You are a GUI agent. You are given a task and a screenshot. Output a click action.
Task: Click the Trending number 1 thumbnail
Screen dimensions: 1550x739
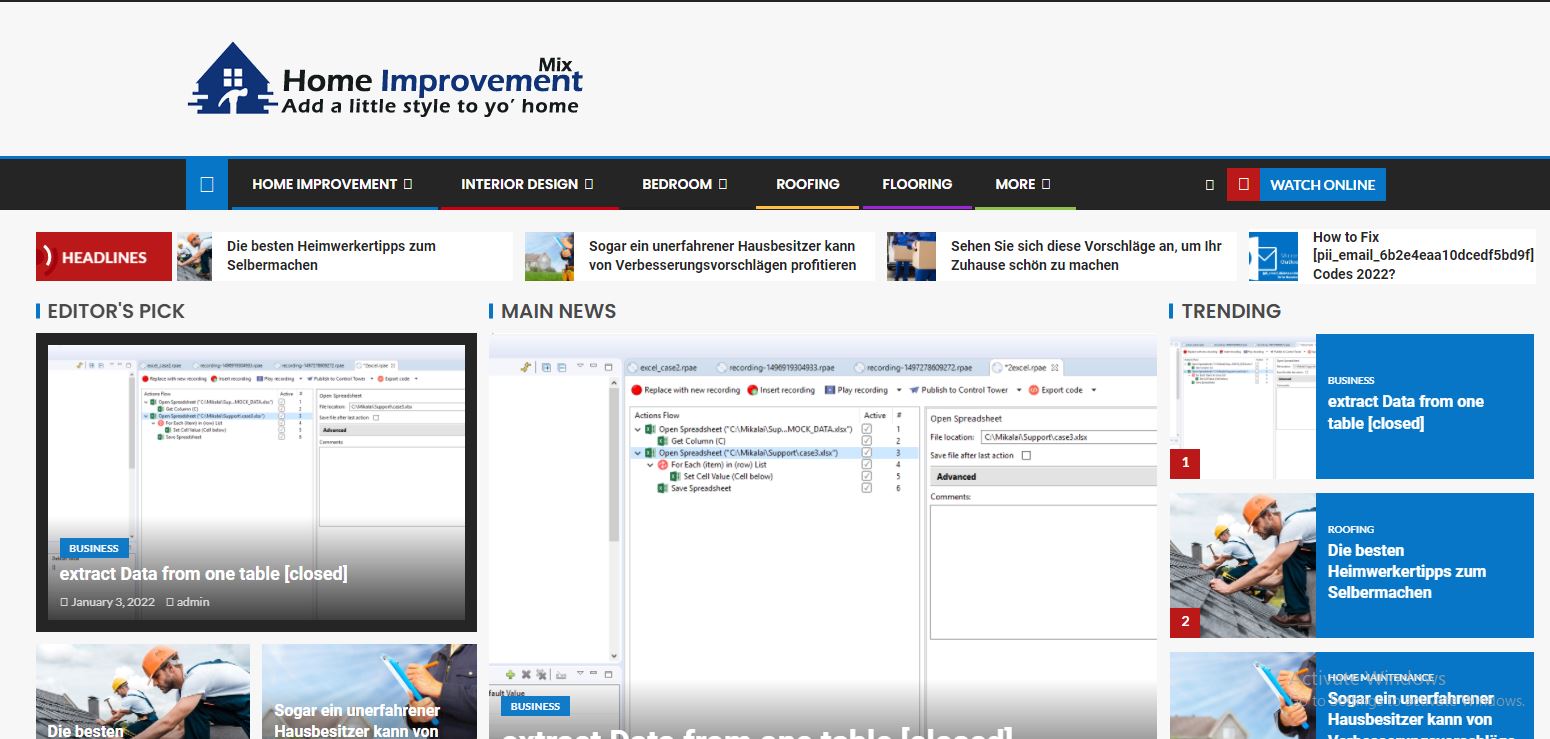[x=1243, y=406]
